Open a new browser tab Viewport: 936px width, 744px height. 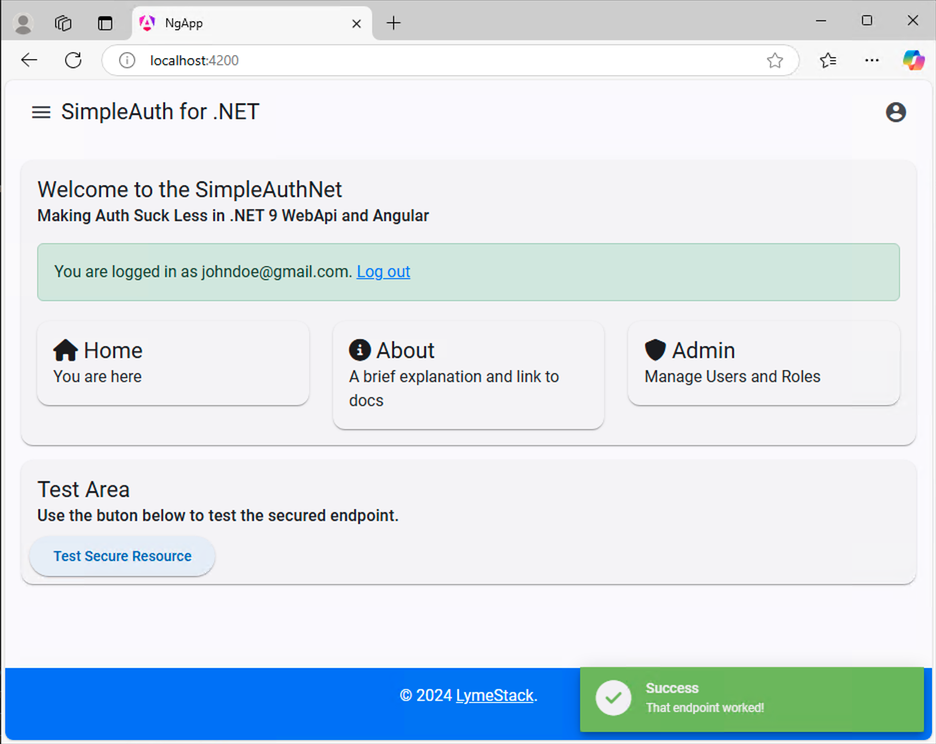(393, 23)
